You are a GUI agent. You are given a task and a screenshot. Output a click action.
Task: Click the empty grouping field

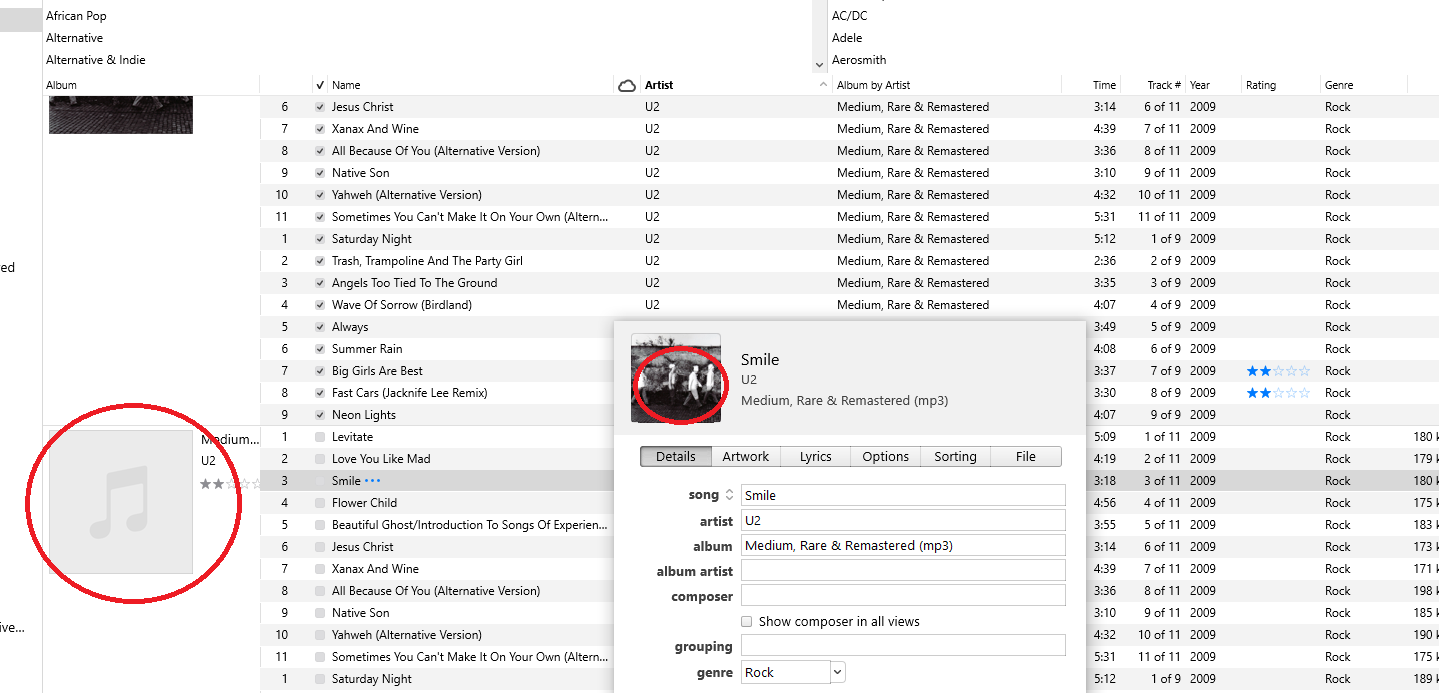[x=903, y=645]
